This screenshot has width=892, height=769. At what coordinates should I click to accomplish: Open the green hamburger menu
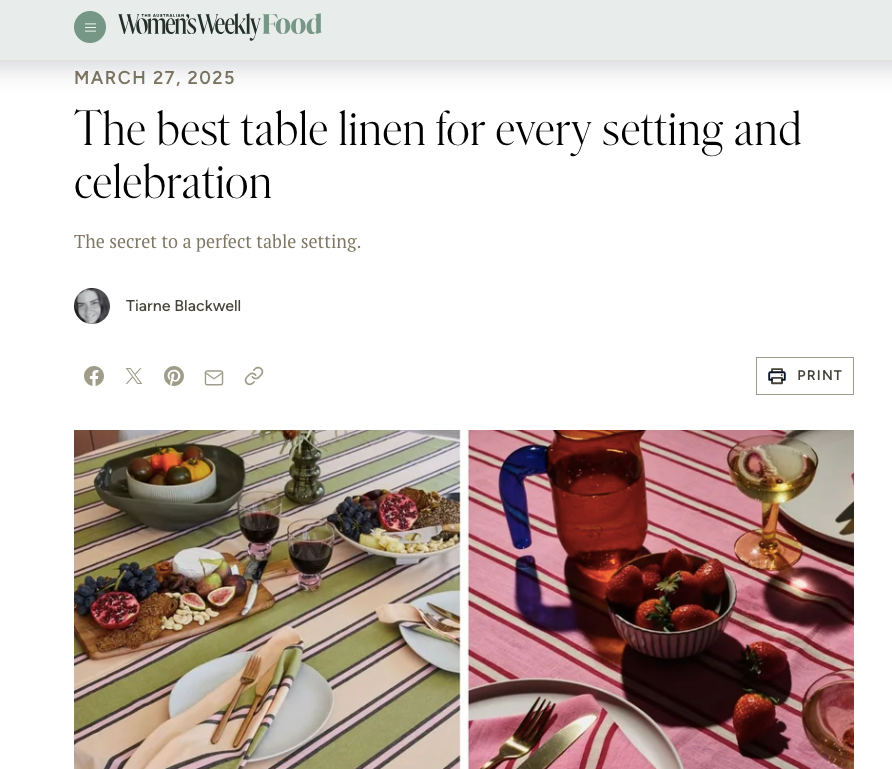(90, 27)
